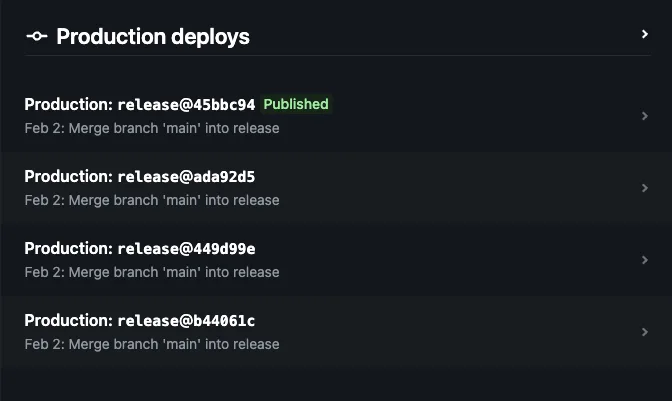Viewport: 672px width, 401px height.
Task: Click the green Published badge
Action: (x=296, y=104)
